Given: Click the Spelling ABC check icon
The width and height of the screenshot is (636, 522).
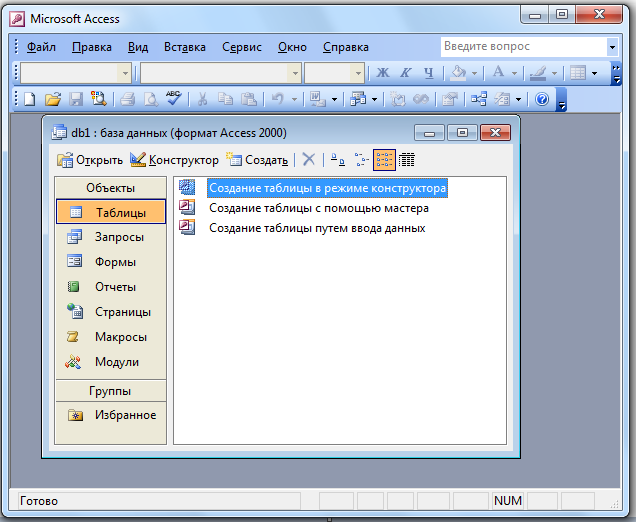Looking at the screenshot, I should (174, 98).
